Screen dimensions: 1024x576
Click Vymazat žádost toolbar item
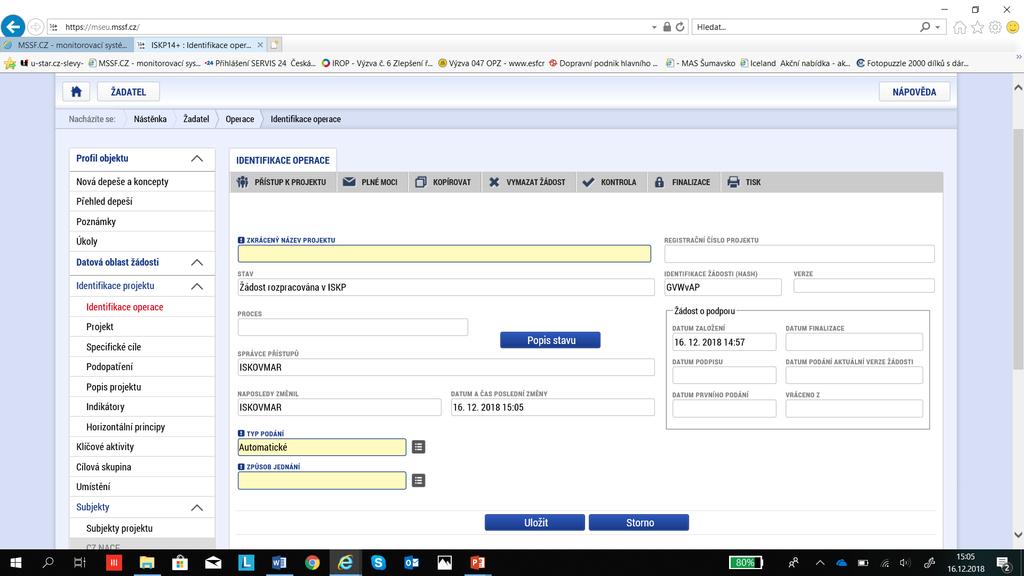coord(528,182)
